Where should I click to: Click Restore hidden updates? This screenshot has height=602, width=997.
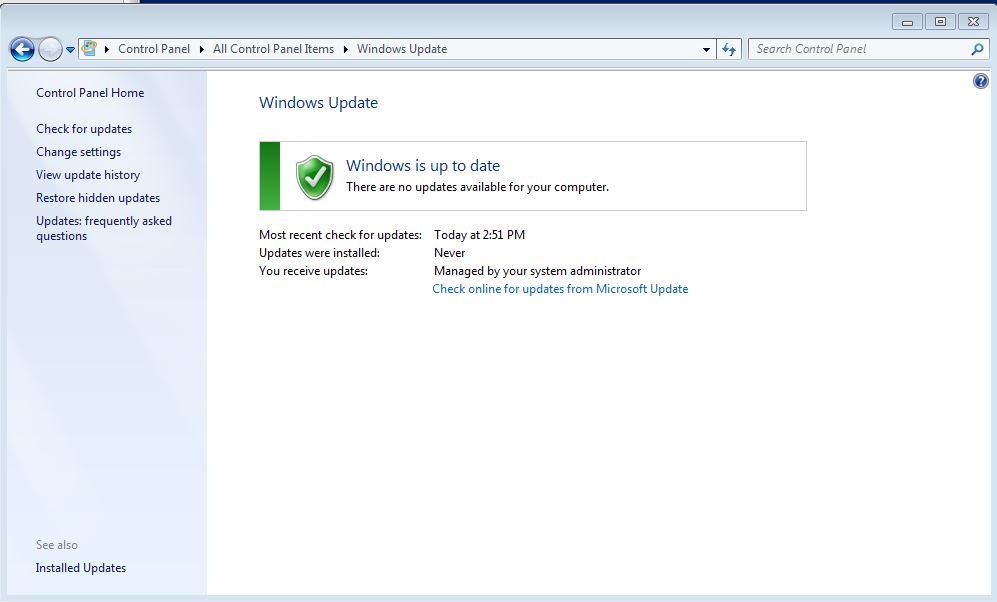coord(98,198)
